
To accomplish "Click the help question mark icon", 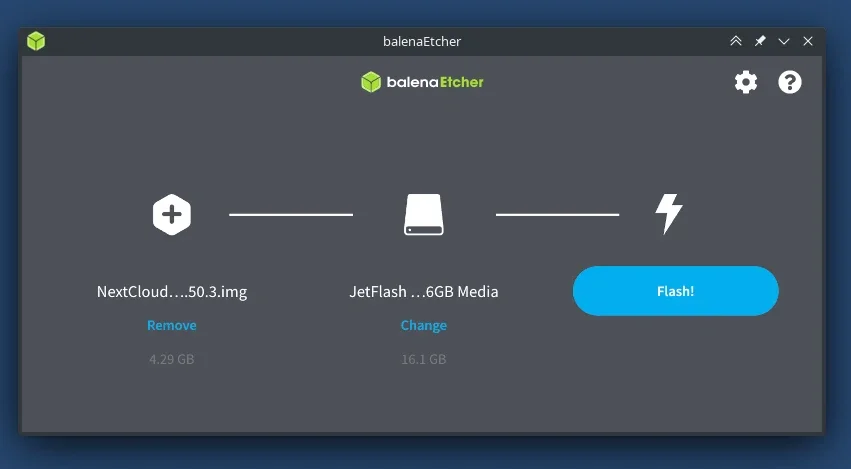I will 790,82.
